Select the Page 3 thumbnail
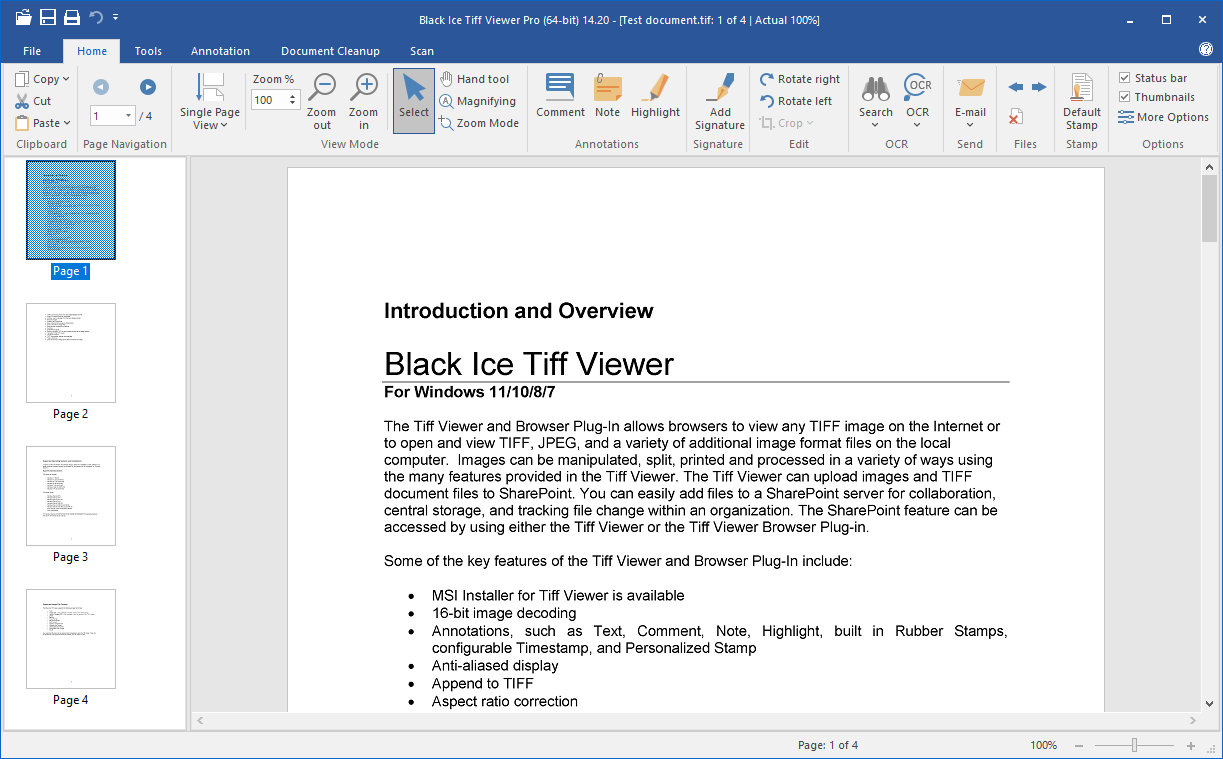The height and width of the screenshot is (759, 1223). [x=71, y=496]
